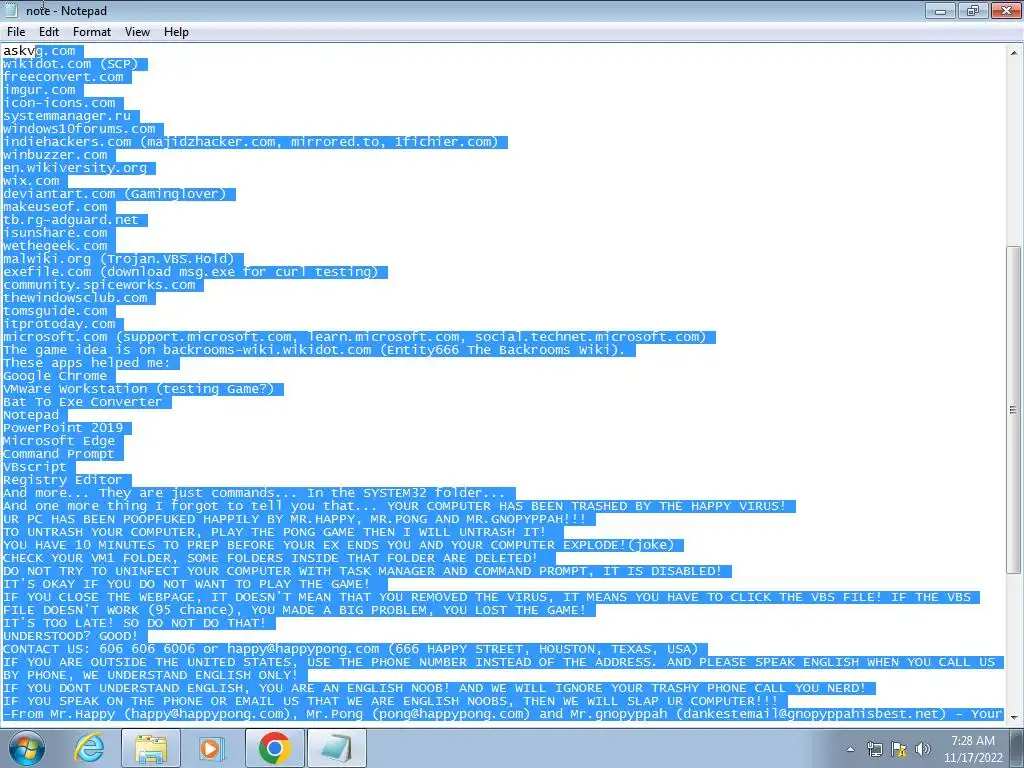
Task: Click the line 'wikidot.com (SCP)'
Action: coord(71,64)
